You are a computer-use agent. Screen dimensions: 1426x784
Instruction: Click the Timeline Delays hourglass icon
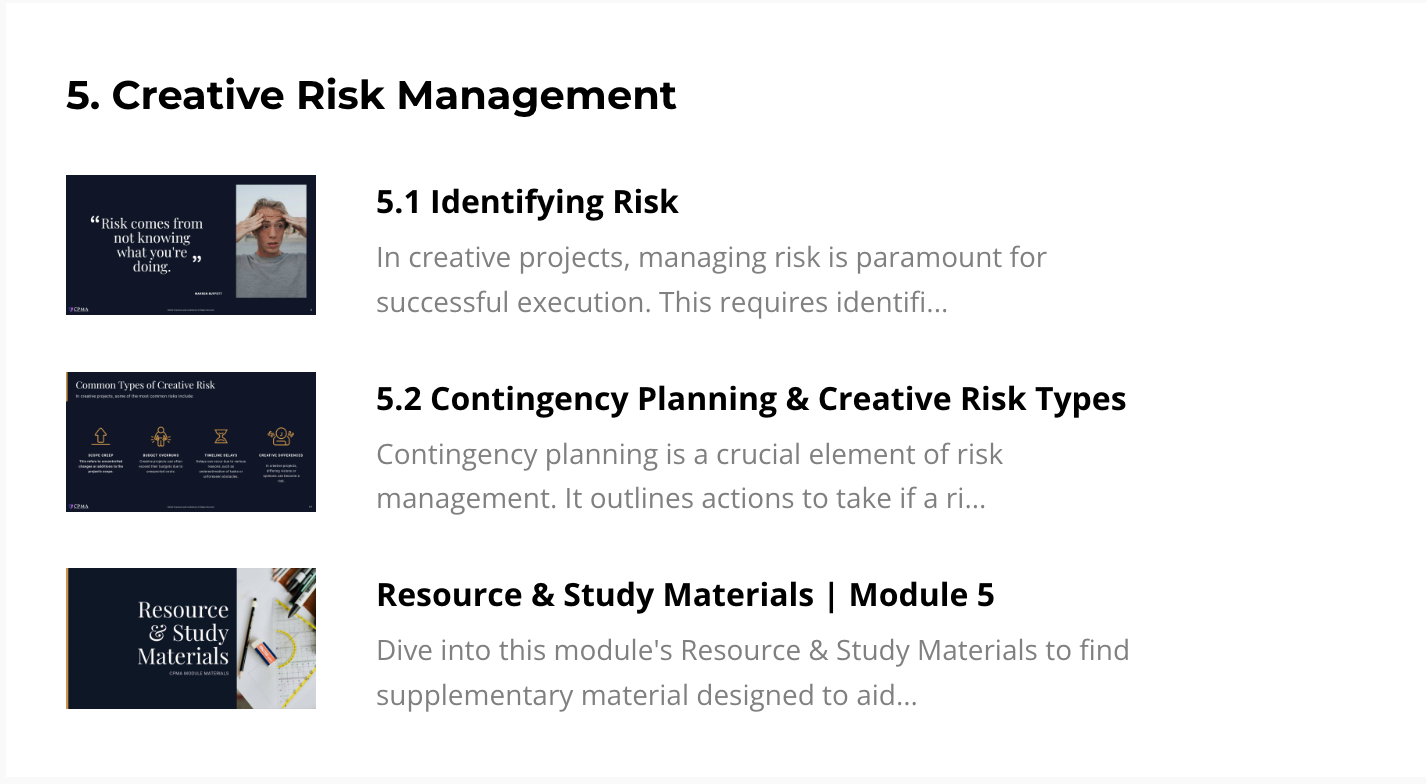(x=221, y=436)
